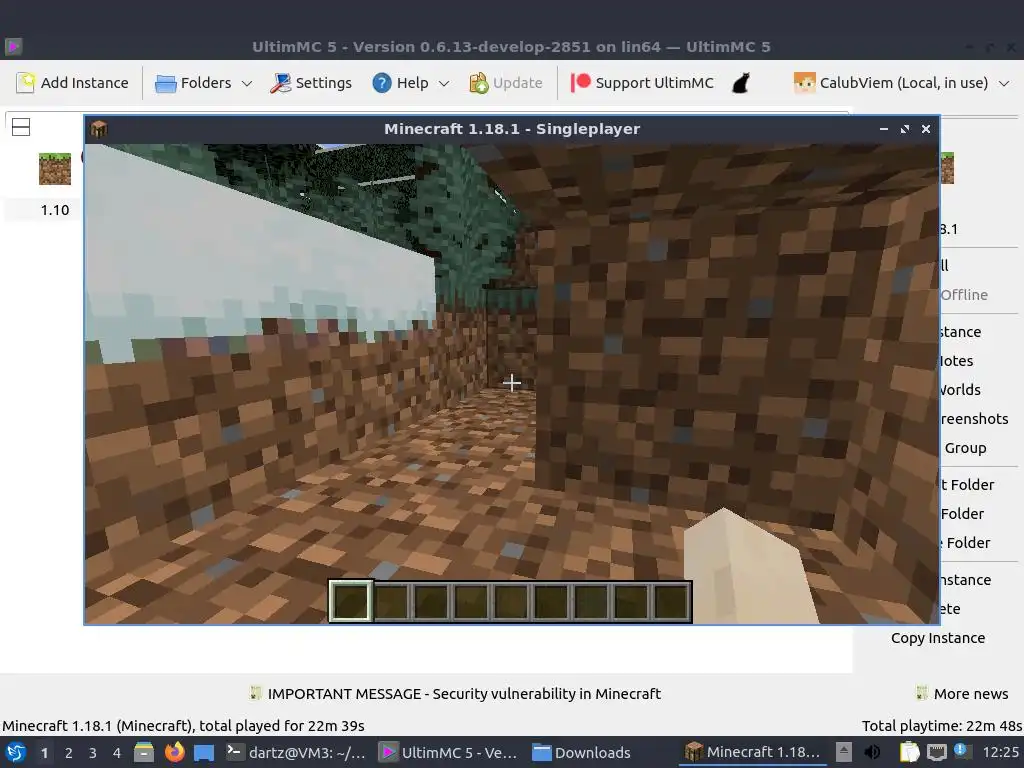Switch to UltimMC 5 taskbar entry
The image size is (1024, 768).
pyautogui.click(x=449, y=752)
